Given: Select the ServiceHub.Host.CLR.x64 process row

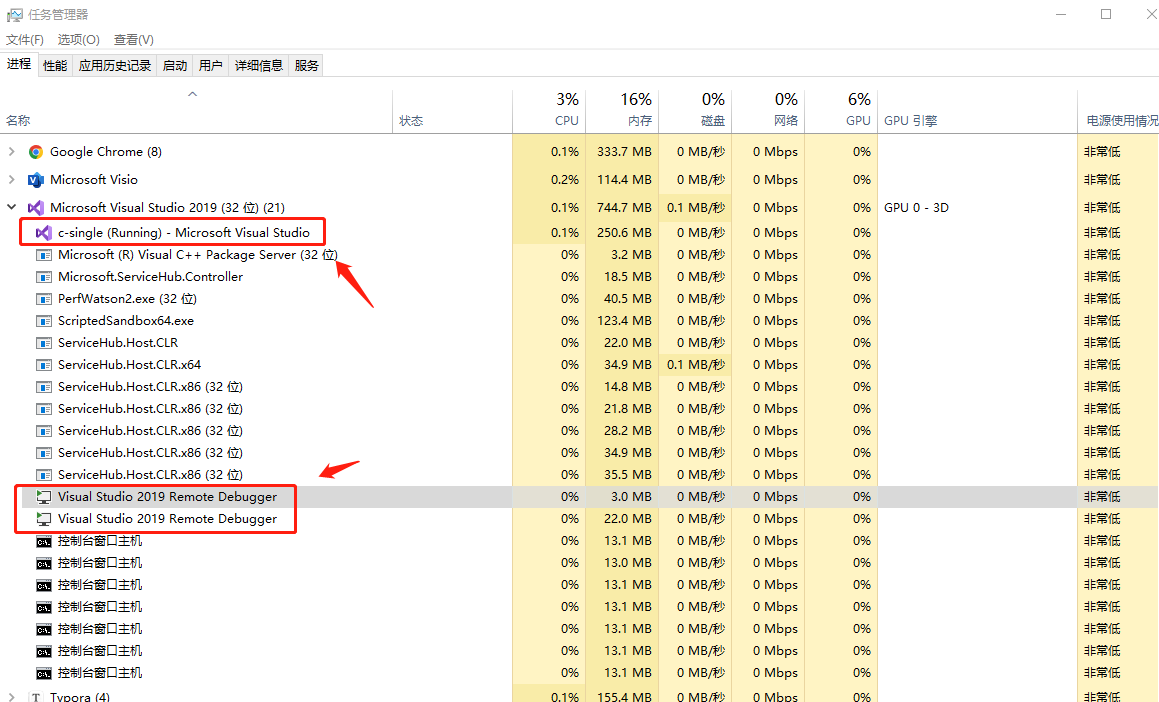Looking at the screenshot, I should coord(129,365).
